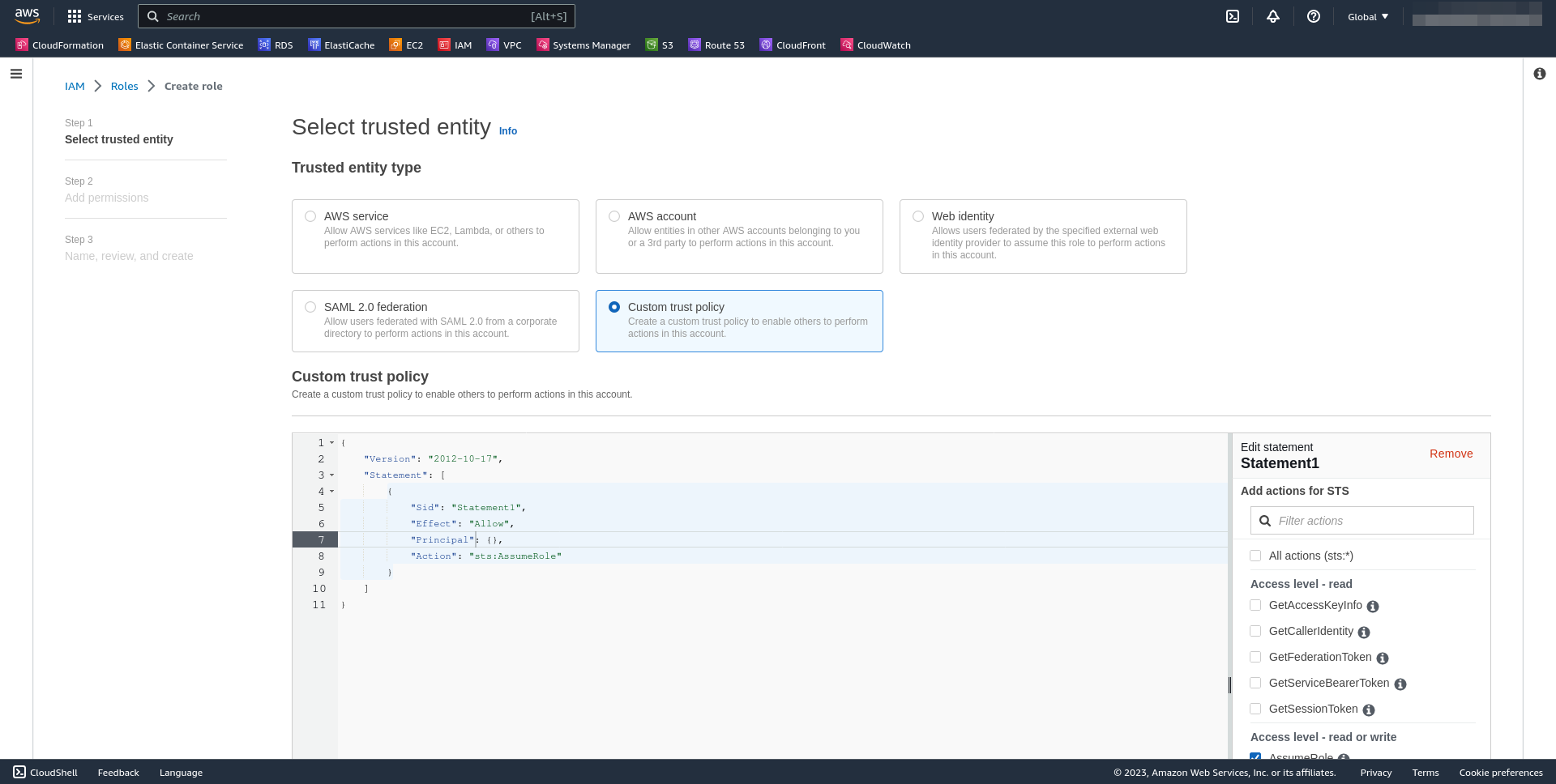Image resolution: width=1556 pixels, height=784 pixels.
Task: Open the CloudWatch shortcut in favorites bar
Action: (876, 45)
